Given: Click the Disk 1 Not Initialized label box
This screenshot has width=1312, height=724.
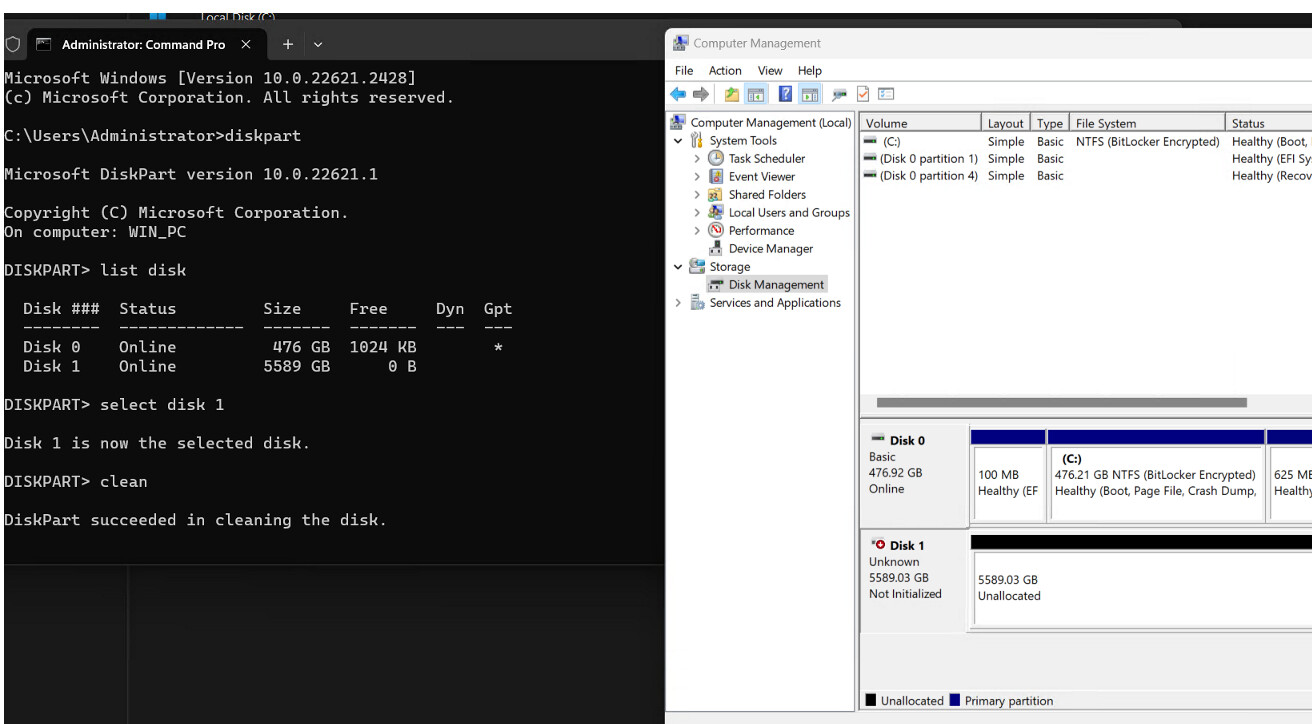Looking at the screenshot, I should tap(914, 582).
